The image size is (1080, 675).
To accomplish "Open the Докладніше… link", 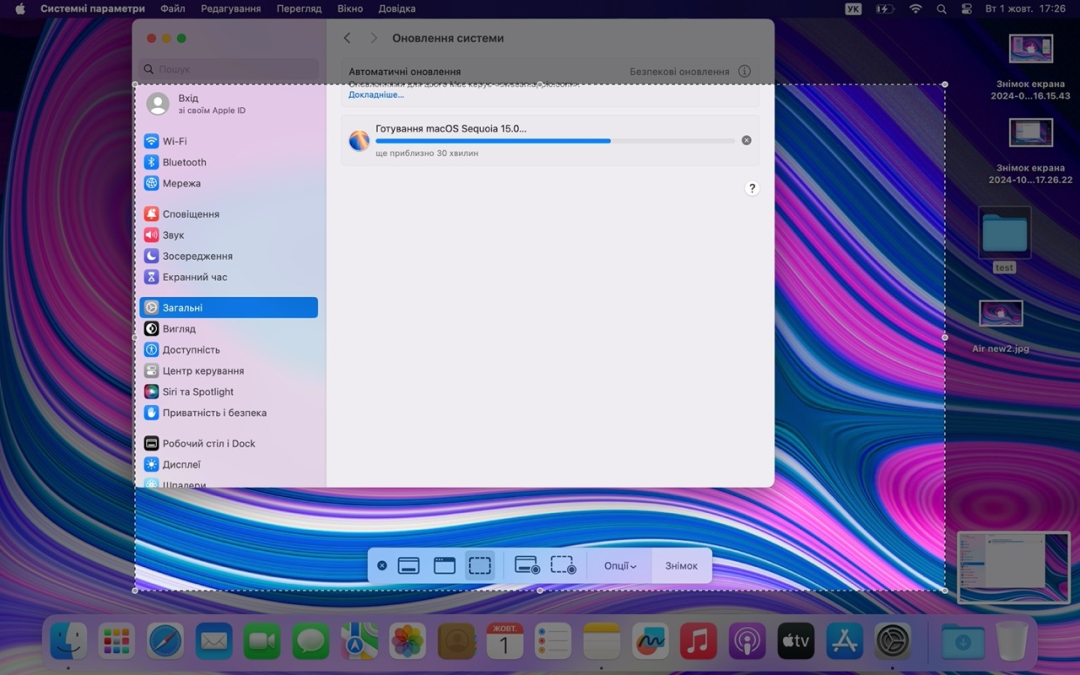I will pos(376,95).
